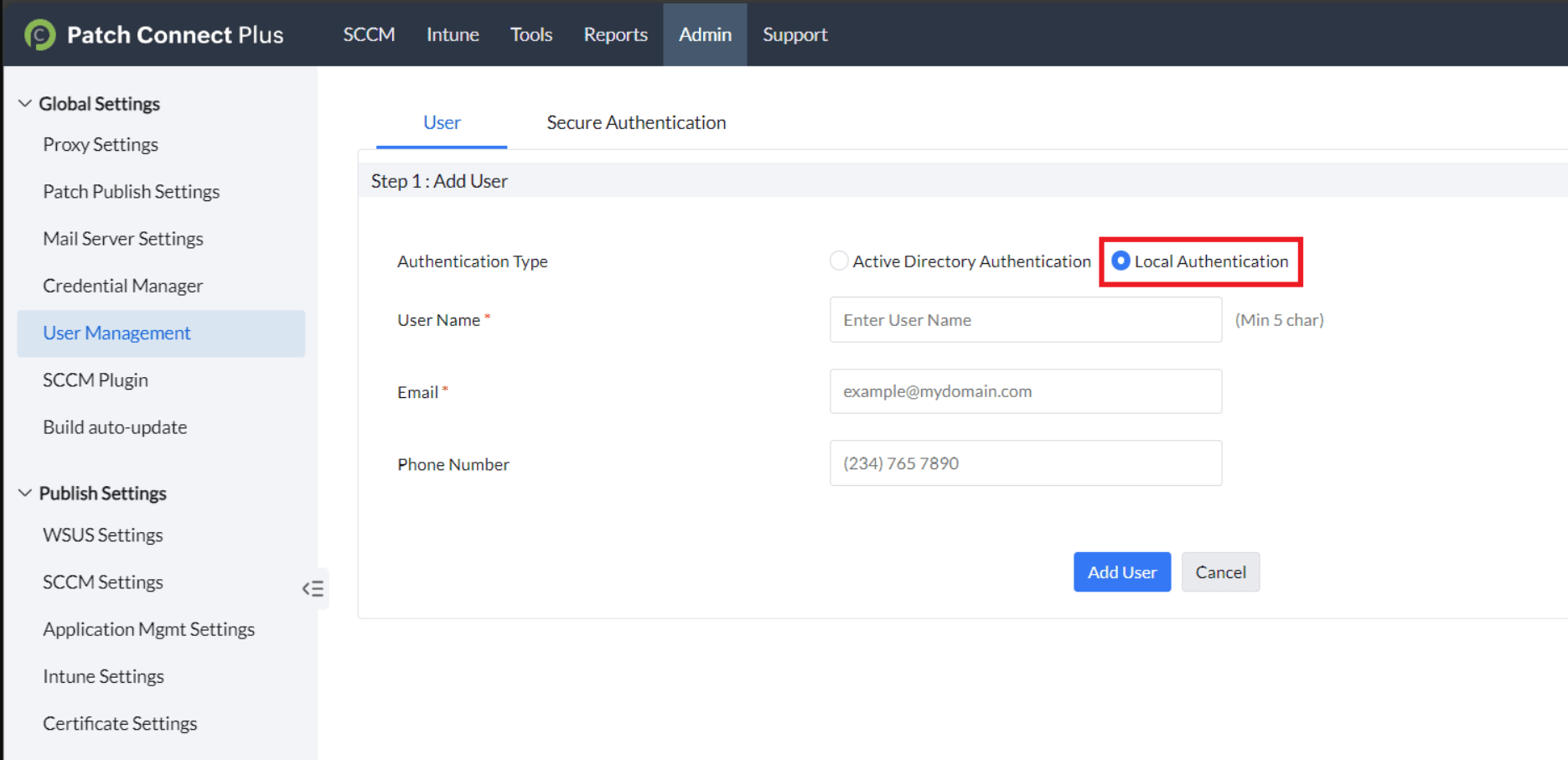Click the Phone Number input field

tap(1025, 463)
